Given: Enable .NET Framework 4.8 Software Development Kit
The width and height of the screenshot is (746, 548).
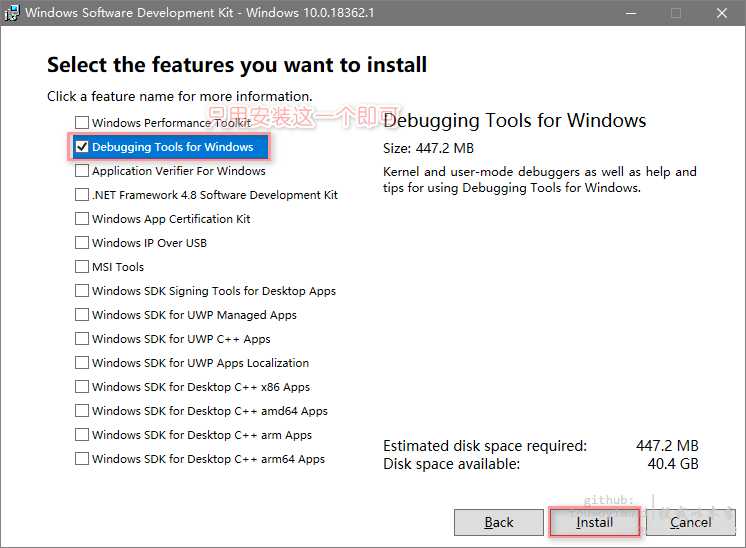Looking at the screenshot, I should point(82,195).
